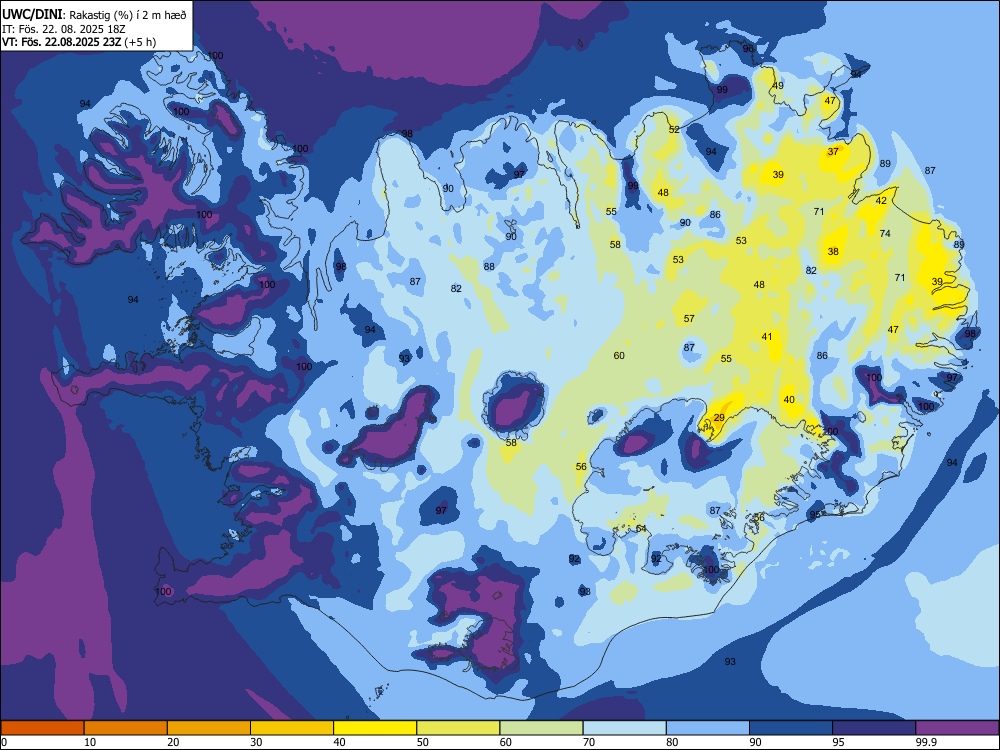The height and width of the screenshot is (750, 1000).
Task: Click the 50 legend tick label
Action: [422, 742]
